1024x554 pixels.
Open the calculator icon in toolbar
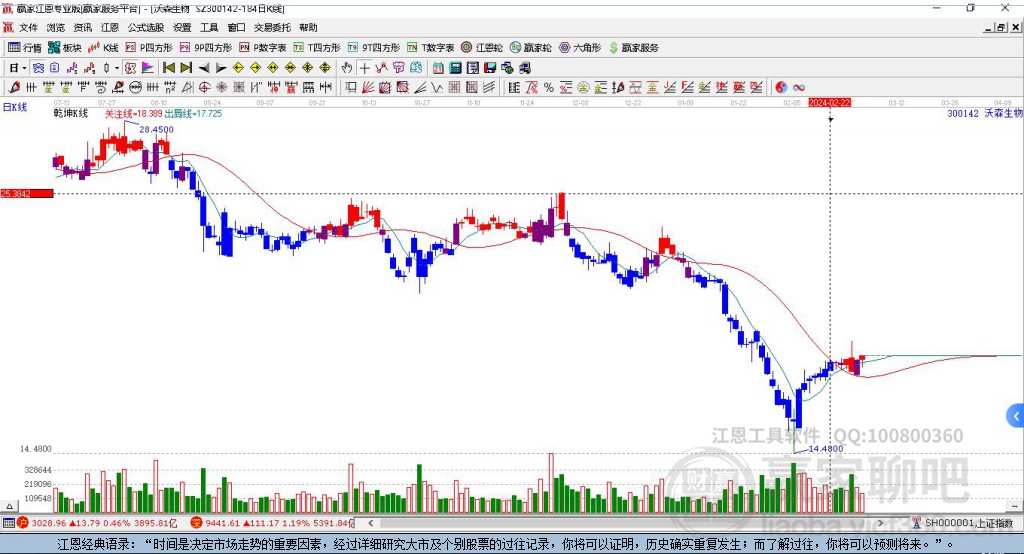(x=455, y=68)
